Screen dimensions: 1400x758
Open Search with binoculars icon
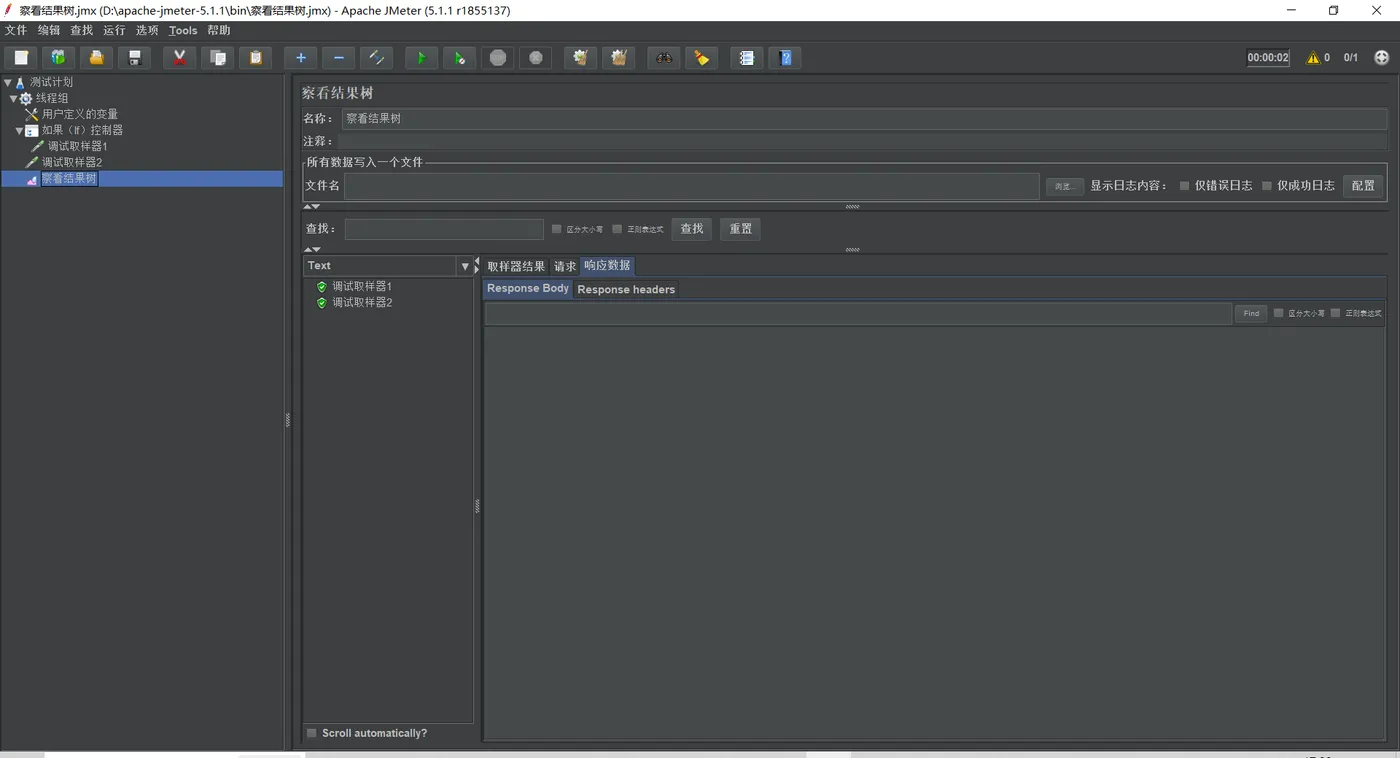pos(663,58)
